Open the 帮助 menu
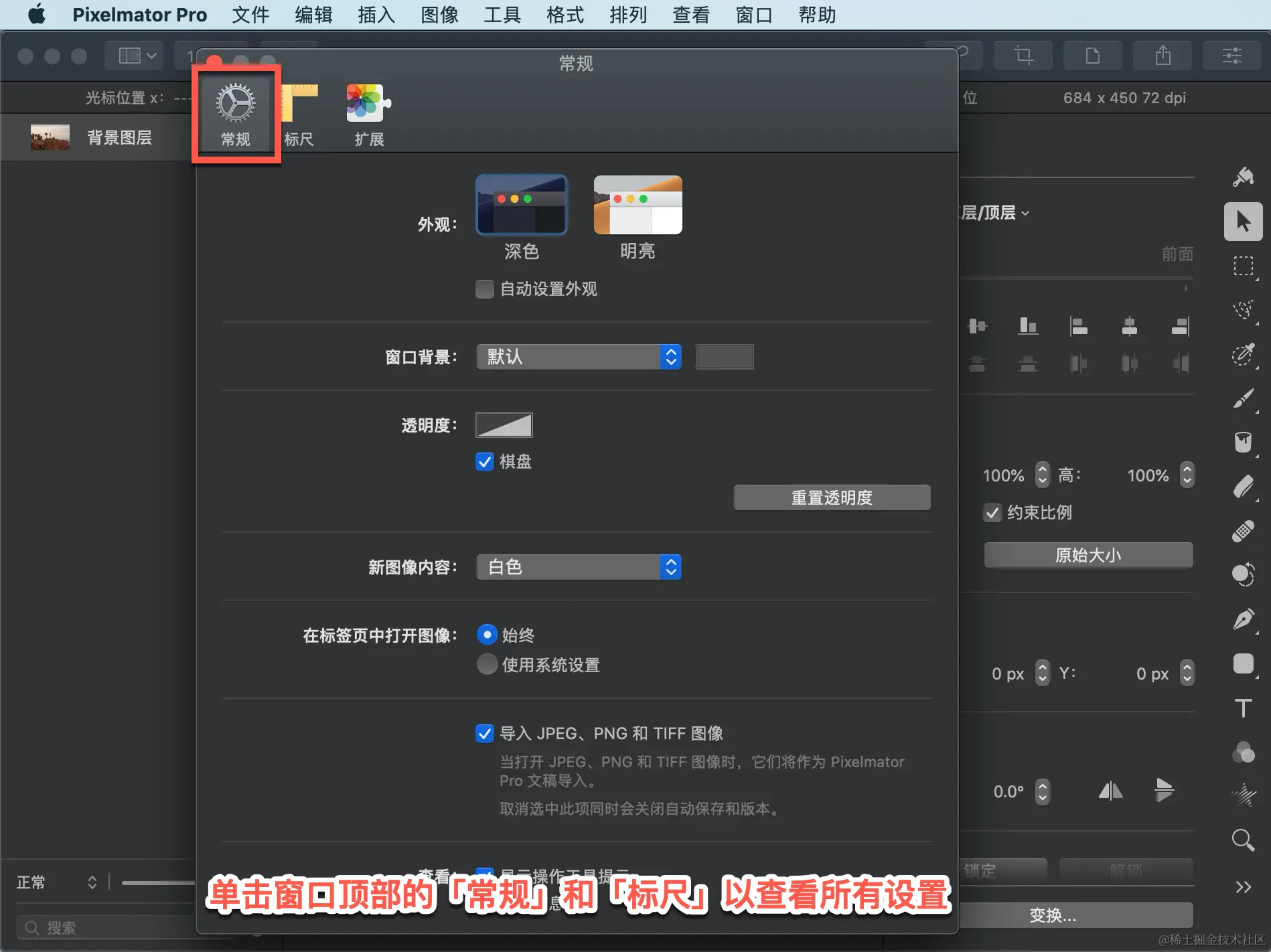Screen dimensions: 1271x952 coord(817,15)
